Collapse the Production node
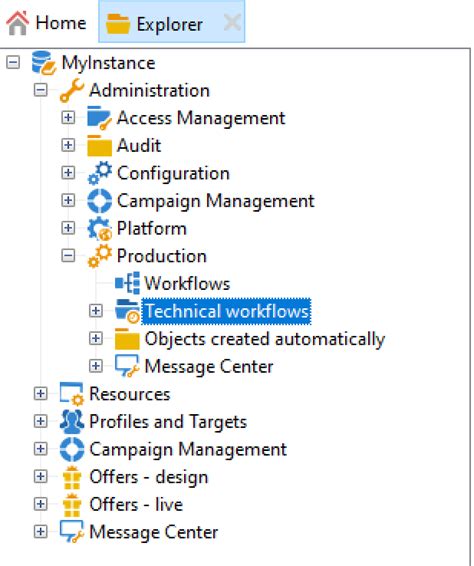474x566 pixels. [68, 256]
